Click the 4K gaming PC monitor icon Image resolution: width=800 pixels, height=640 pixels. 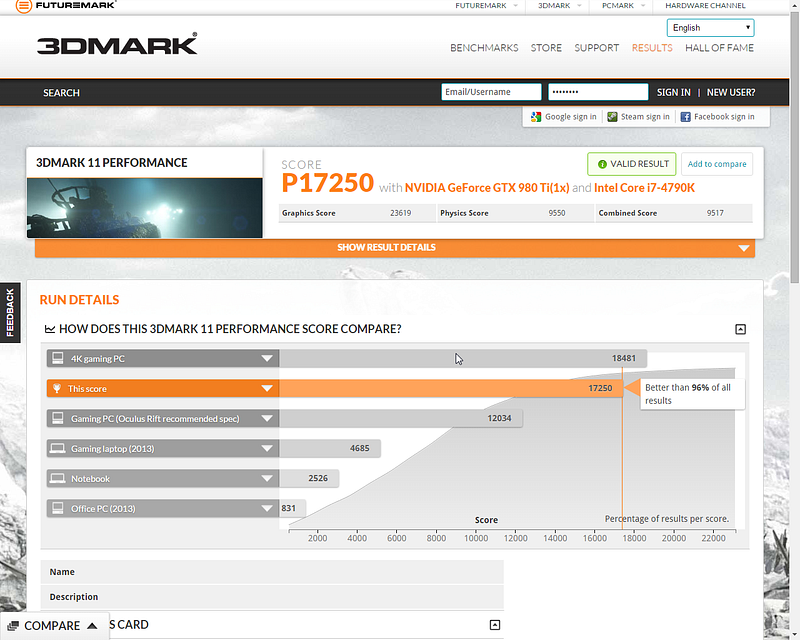pos(58,358)
